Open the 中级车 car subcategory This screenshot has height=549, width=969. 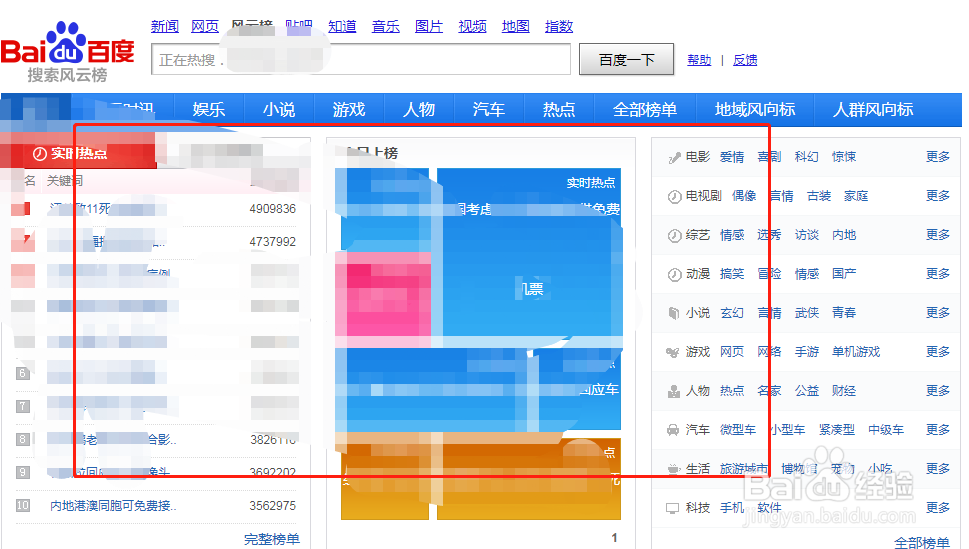pyautogui.click(x=886, y=430)
